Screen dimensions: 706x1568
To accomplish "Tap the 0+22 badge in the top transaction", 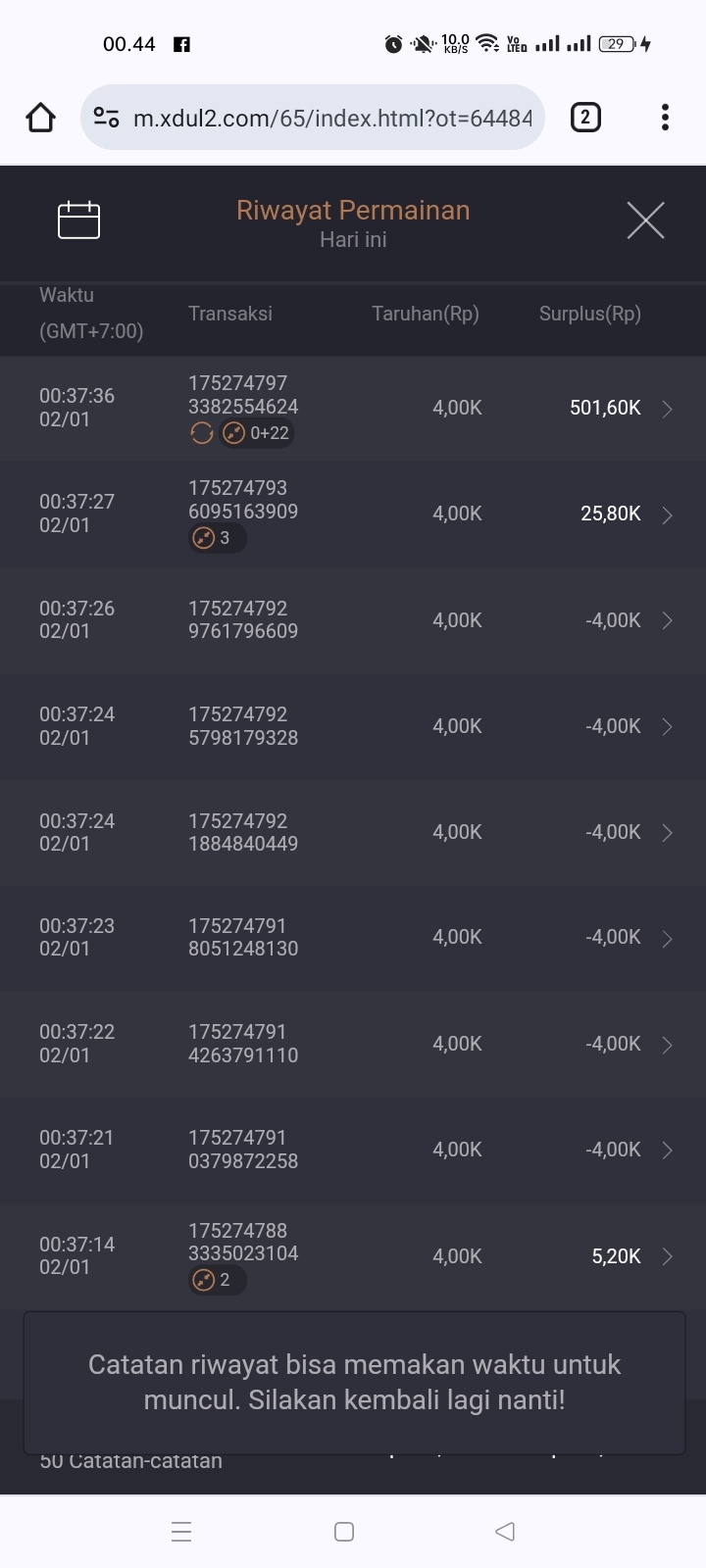I will click(257, 433).
